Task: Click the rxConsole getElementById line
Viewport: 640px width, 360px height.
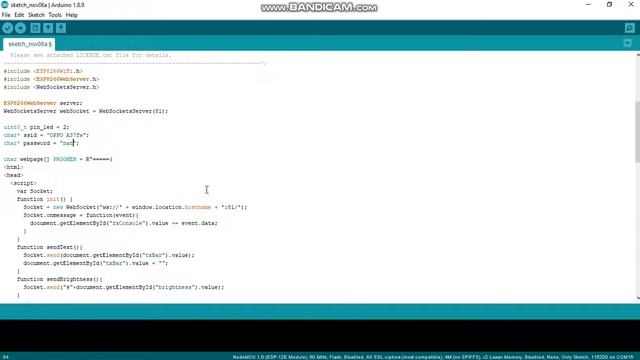Action: point(124,223)
